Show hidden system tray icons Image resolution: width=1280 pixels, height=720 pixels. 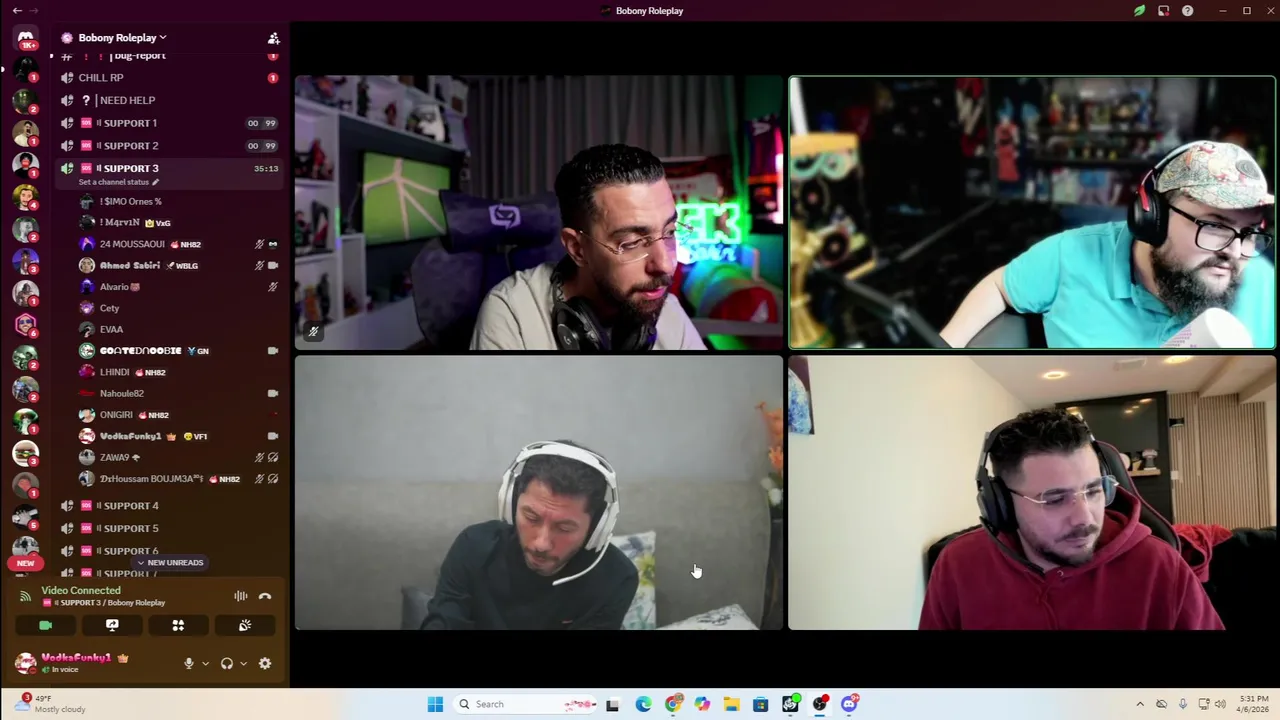click(x=1140, y=704)
